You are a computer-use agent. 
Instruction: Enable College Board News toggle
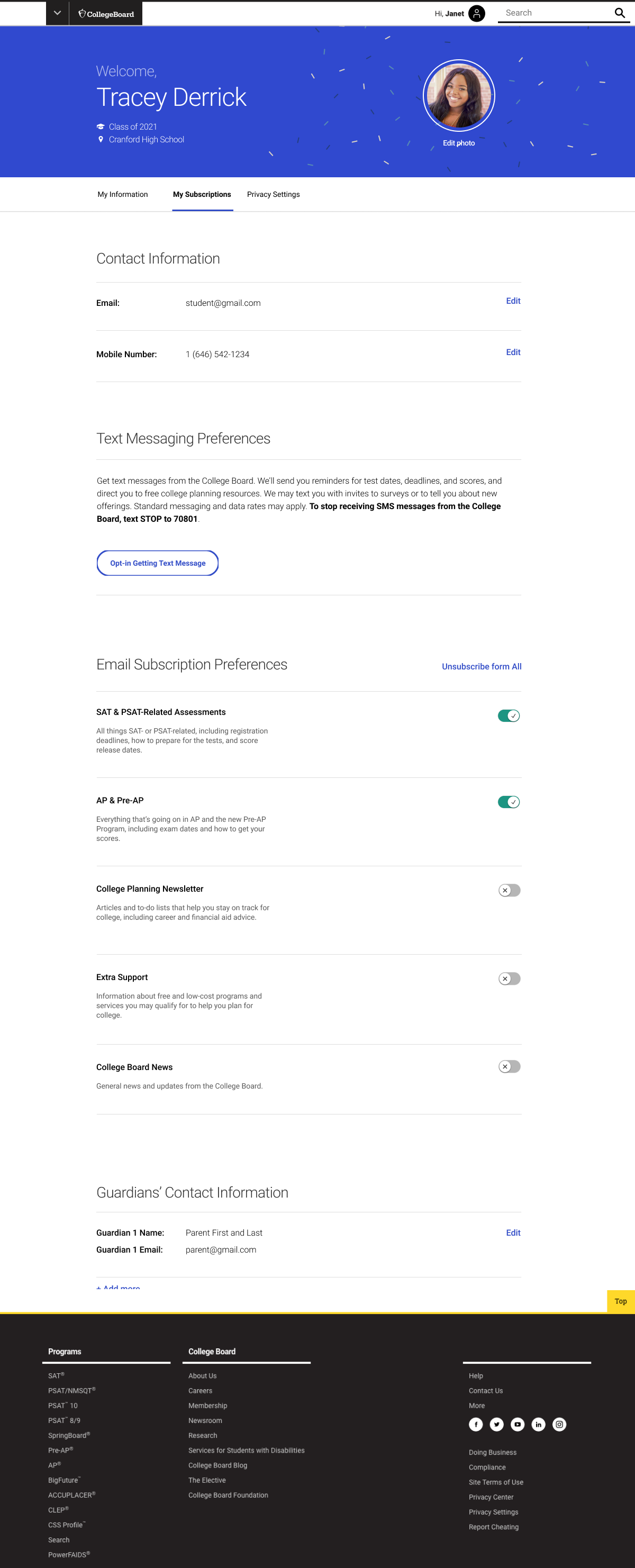pyautogui.click(x=509, y=1066)
